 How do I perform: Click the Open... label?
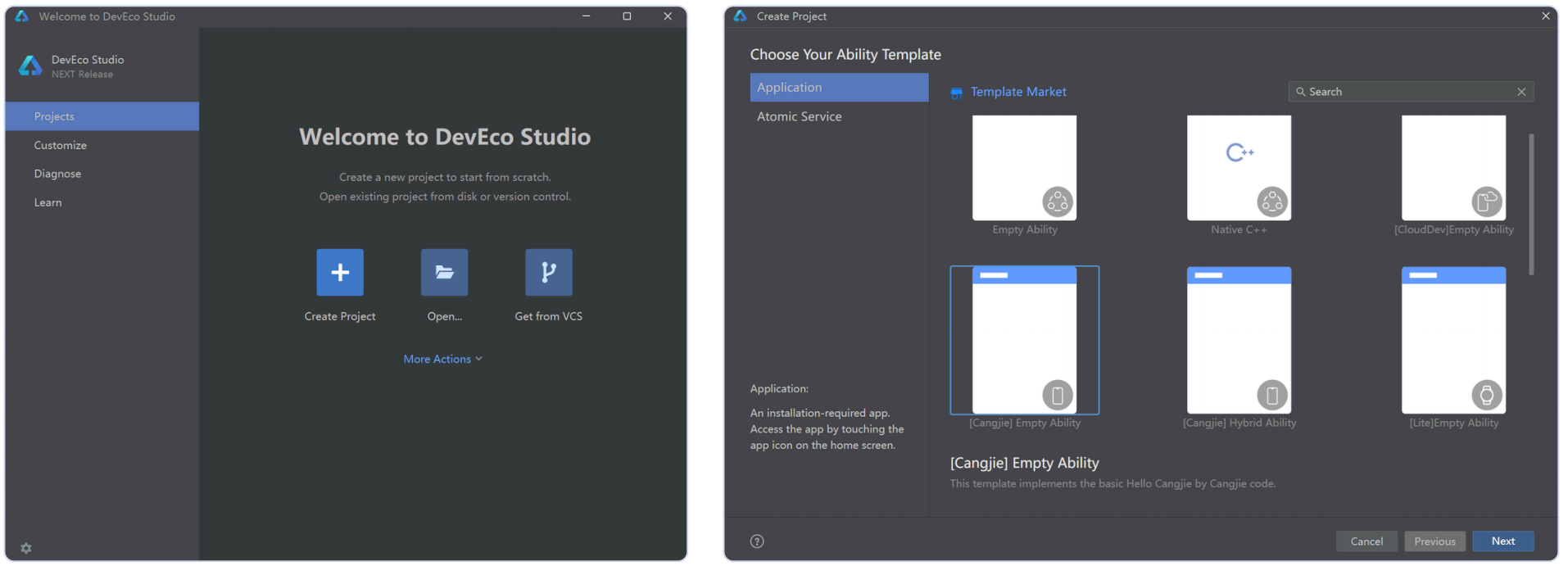(x=444, y=316)
